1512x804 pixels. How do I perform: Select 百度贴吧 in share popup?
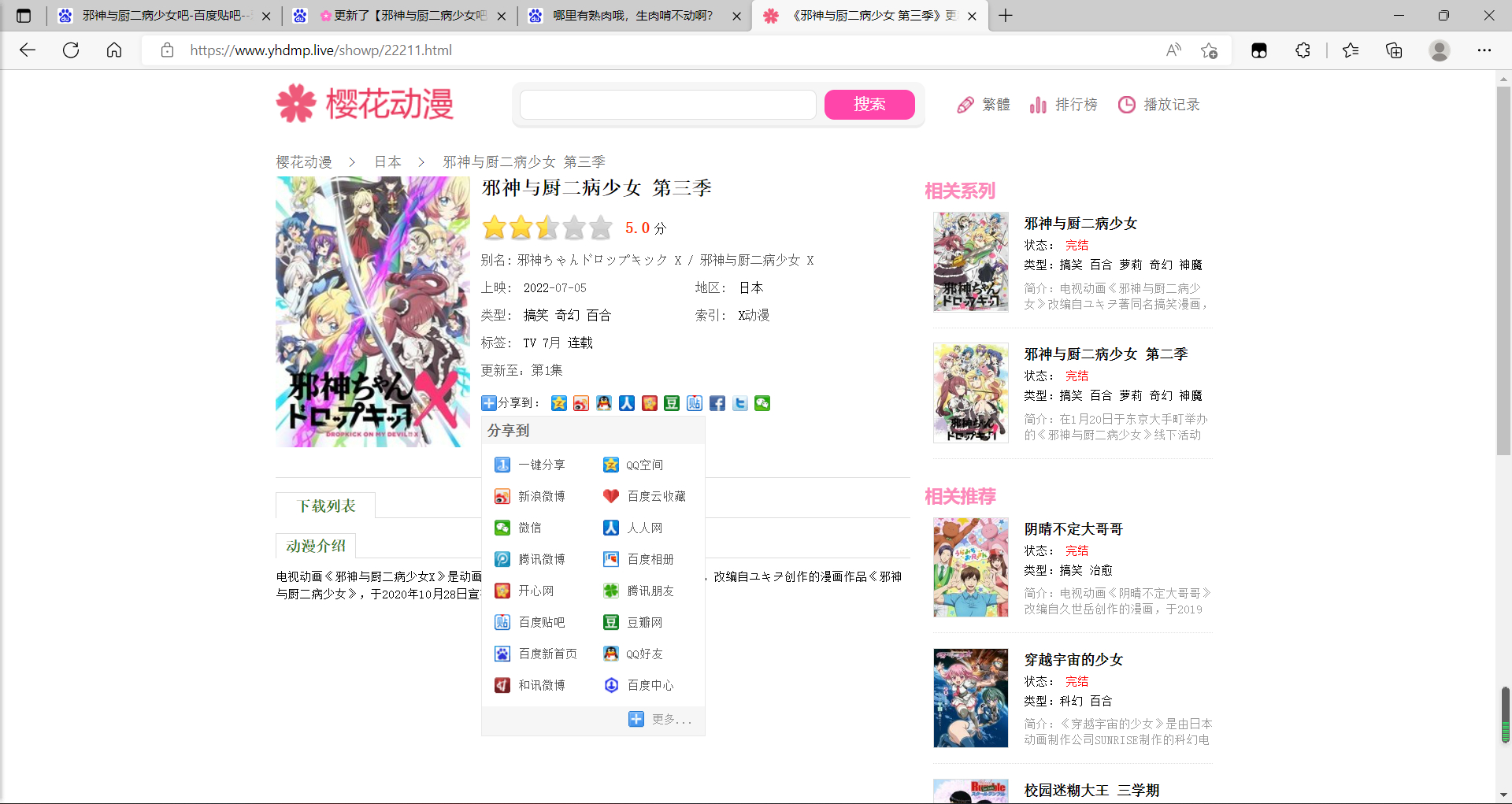530,622
